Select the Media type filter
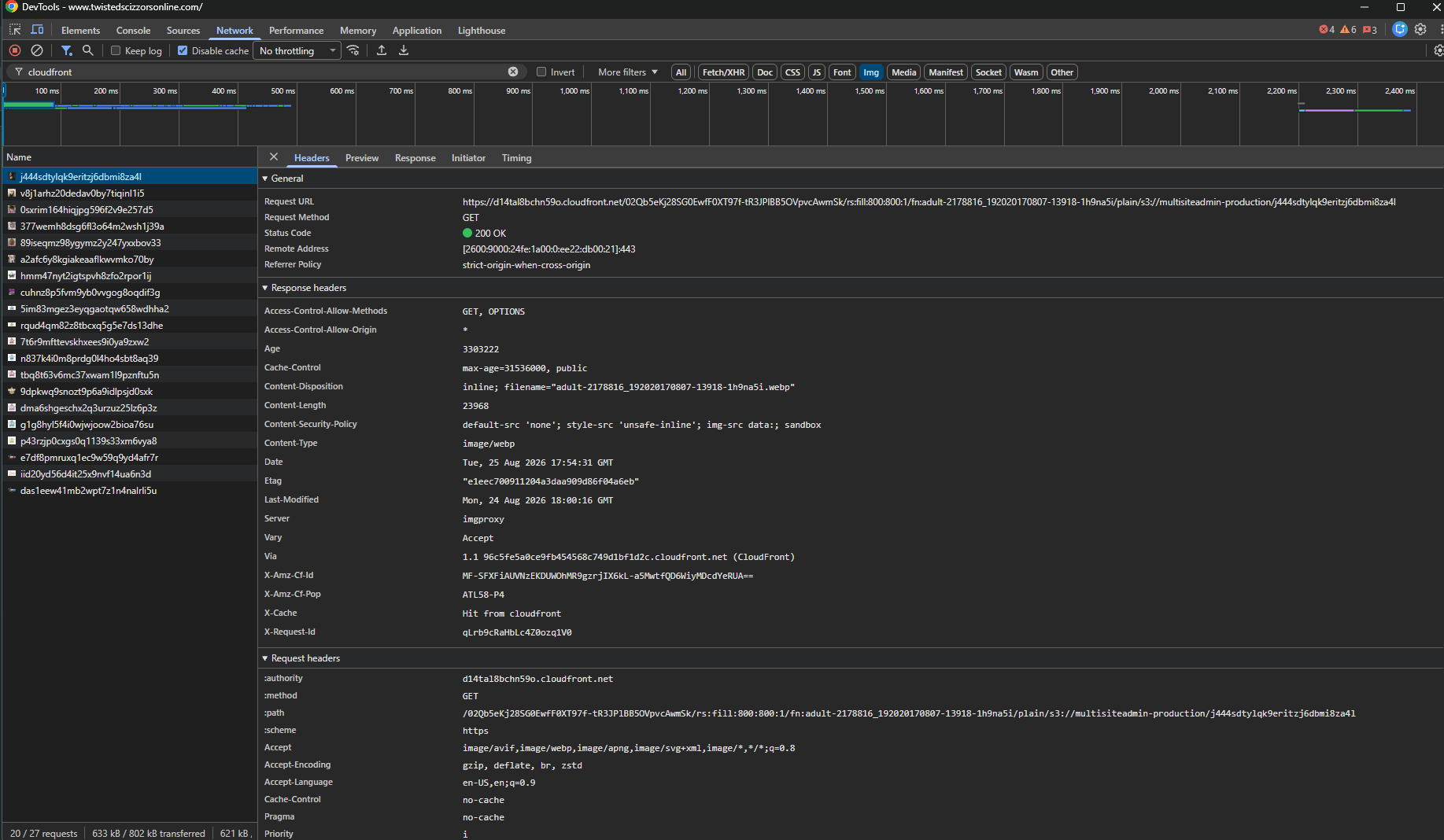The height and width of the screenshot is (840, 1444). 903,72
